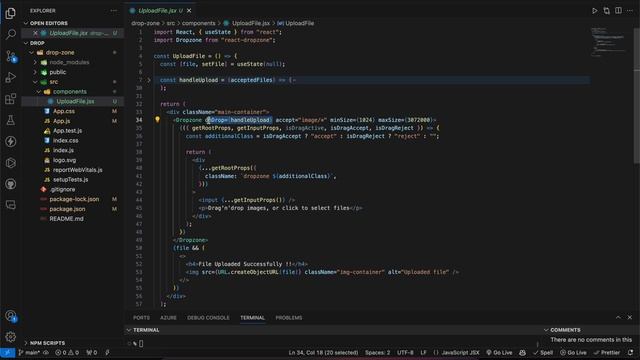Click the components breadcrumb segment

click(x=198, y=23)
